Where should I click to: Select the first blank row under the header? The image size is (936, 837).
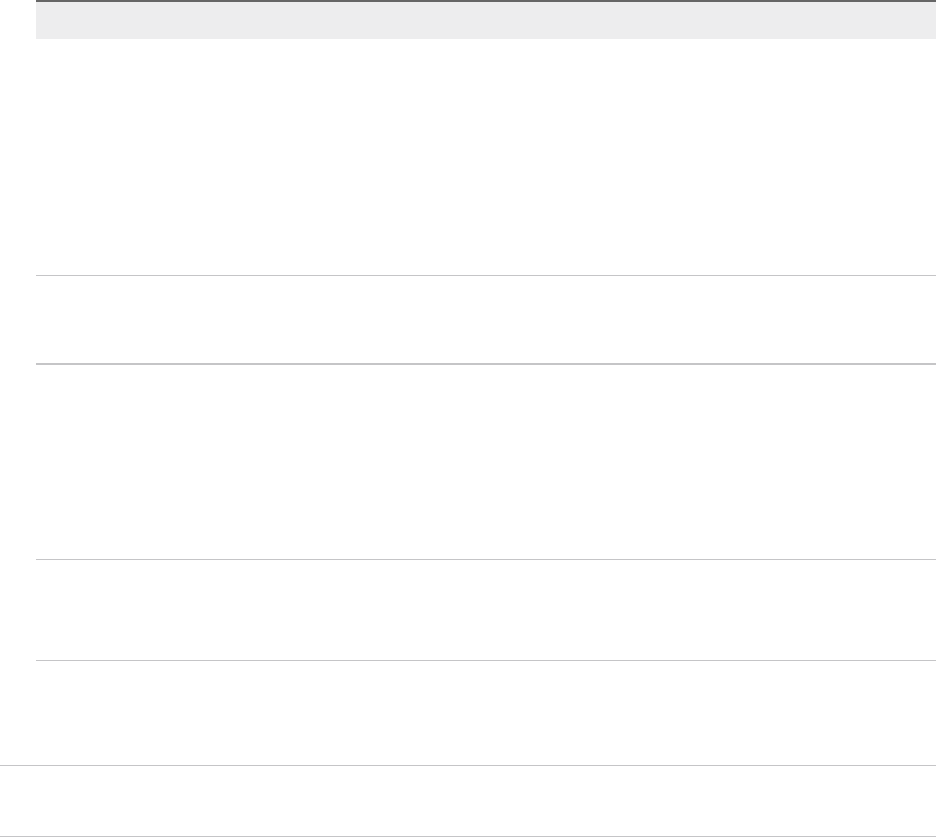(478, 157)
